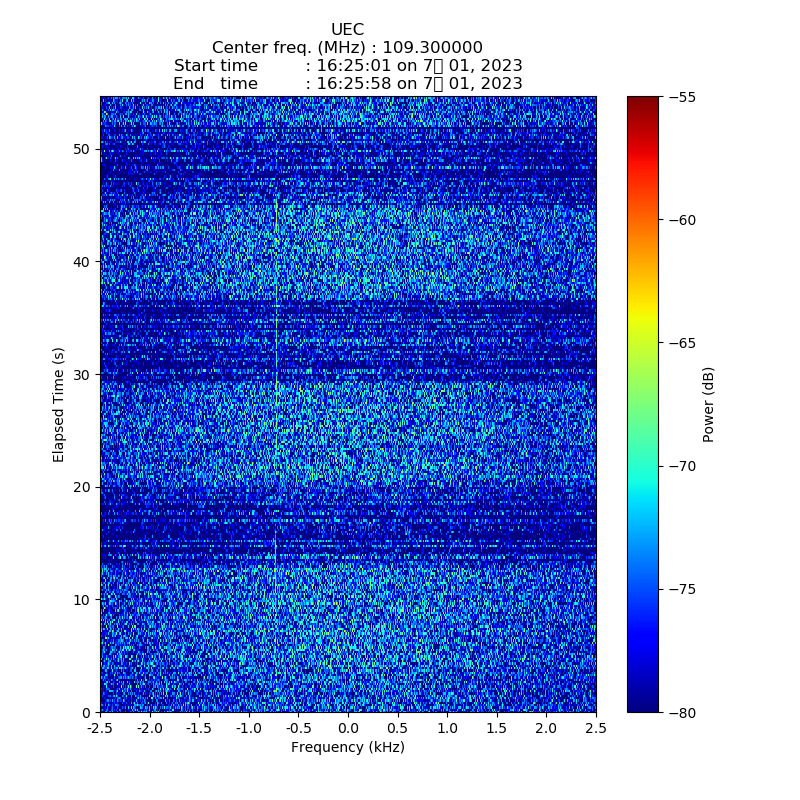Click the 30 elapsed time tick label
The height and width of the screenshot is (800, 800).
(x=81, y=374)
